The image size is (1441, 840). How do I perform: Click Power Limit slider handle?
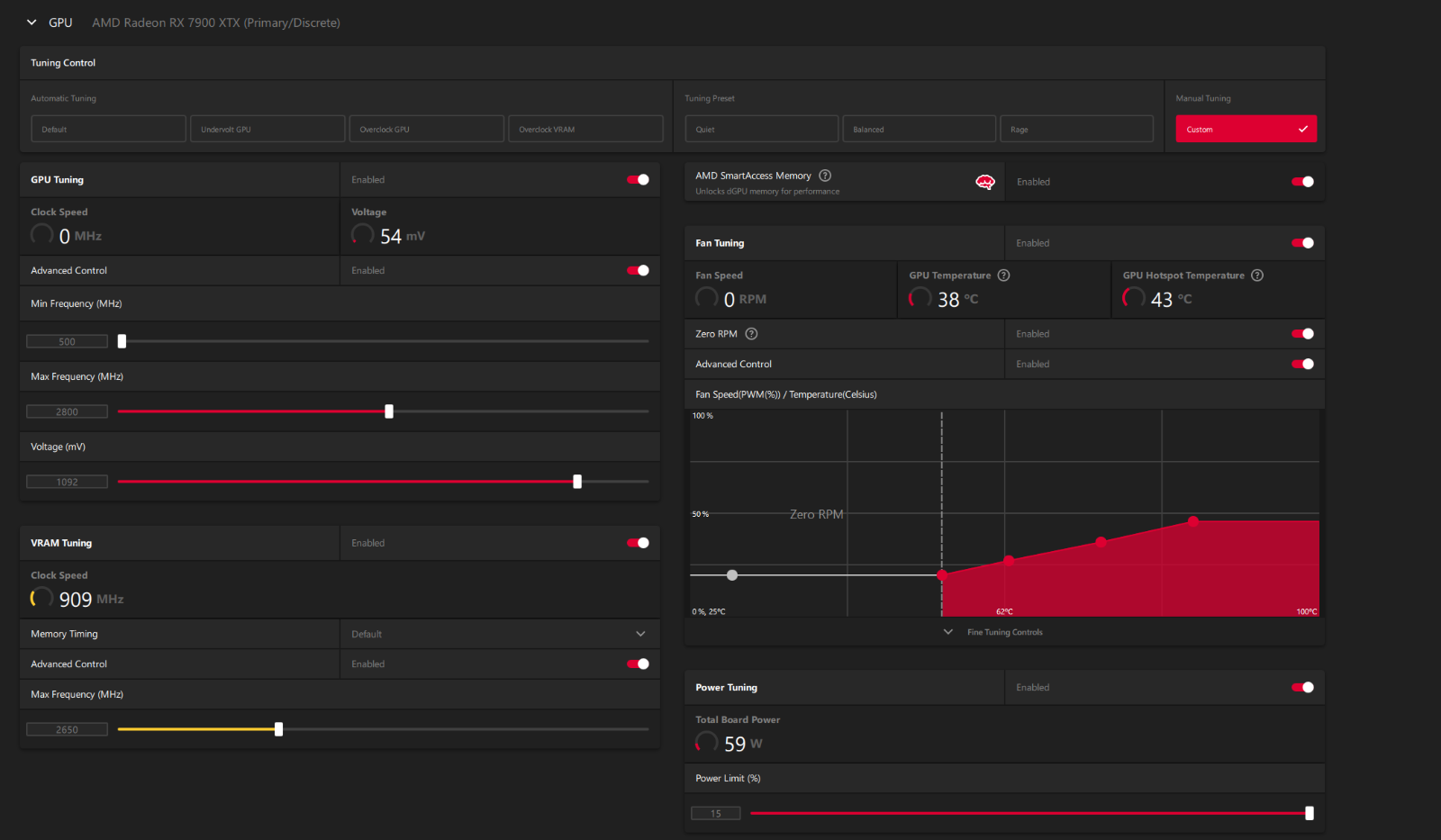[1310, 813]
